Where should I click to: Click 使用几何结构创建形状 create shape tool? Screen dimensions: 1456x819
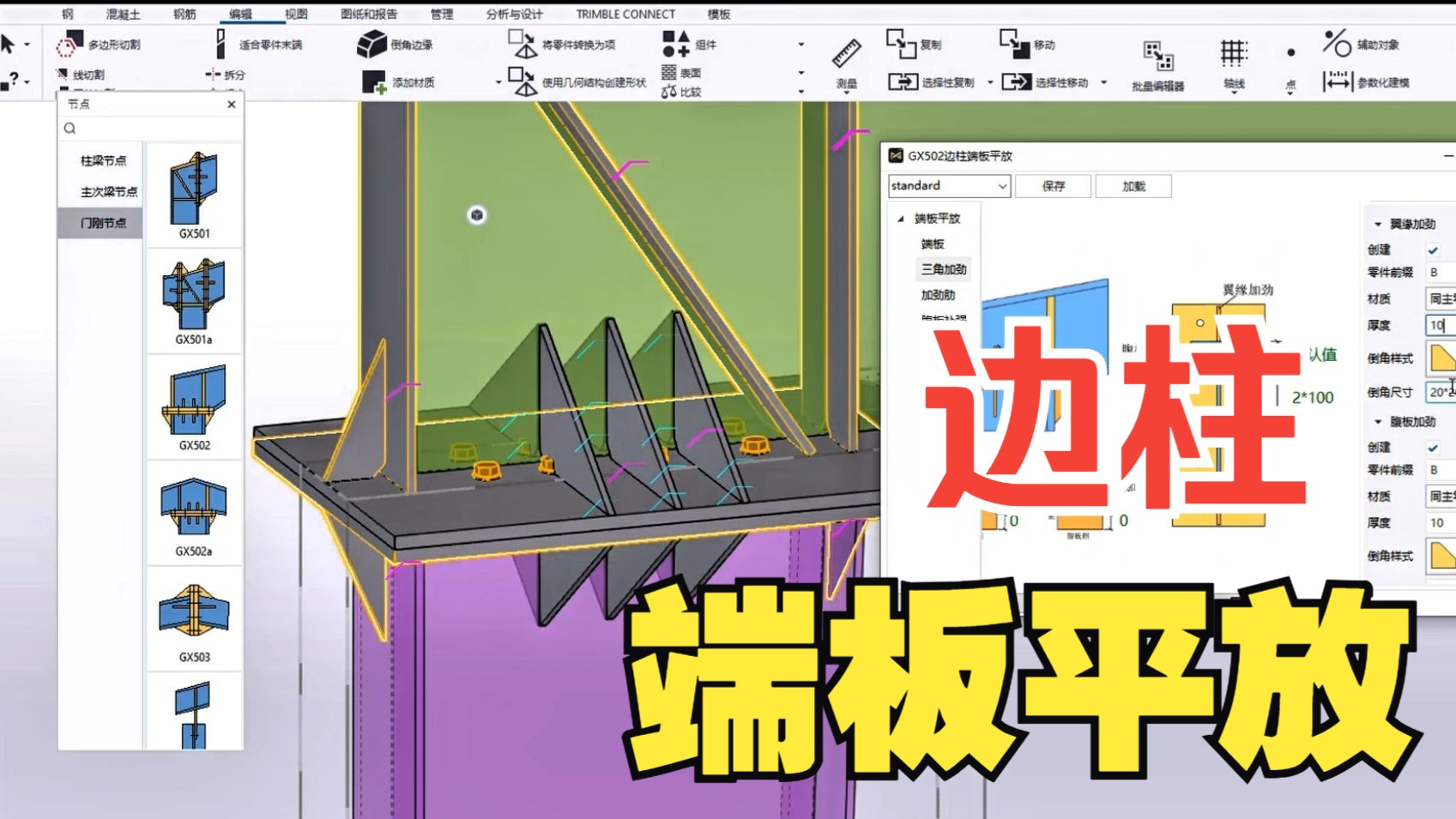pos(577,82)
